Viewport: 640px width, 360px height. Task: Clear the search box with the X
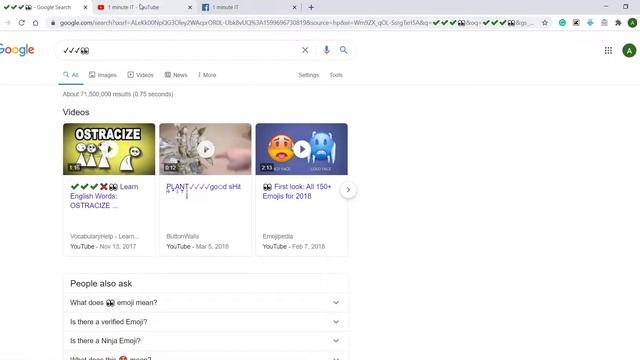point(305,50)
